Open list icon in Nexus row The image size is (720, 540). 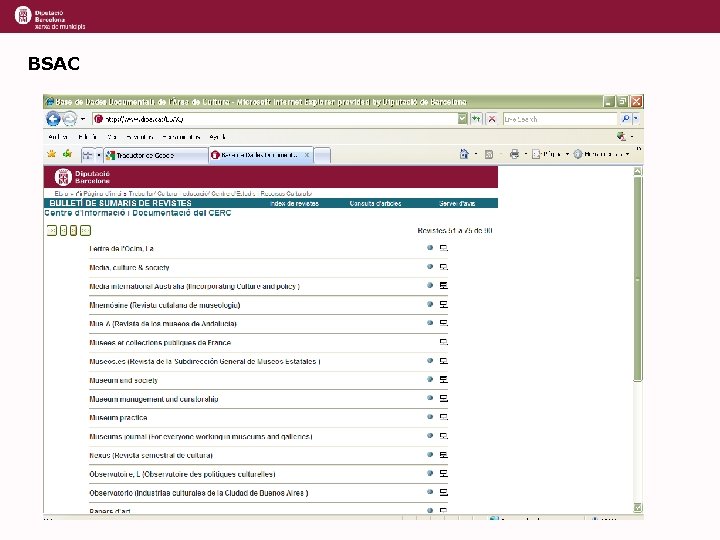(x=444, y=455)
